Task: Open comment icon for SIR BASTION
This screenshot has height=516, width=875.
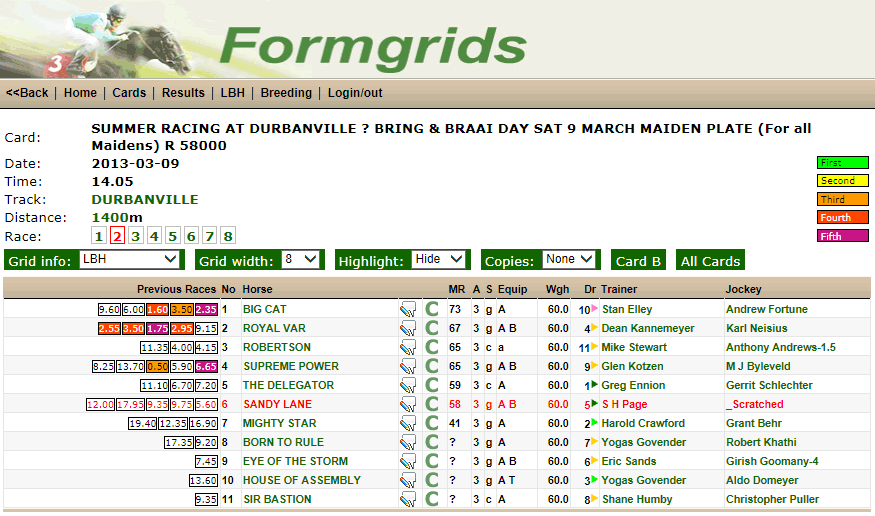Action: [408, 499]
